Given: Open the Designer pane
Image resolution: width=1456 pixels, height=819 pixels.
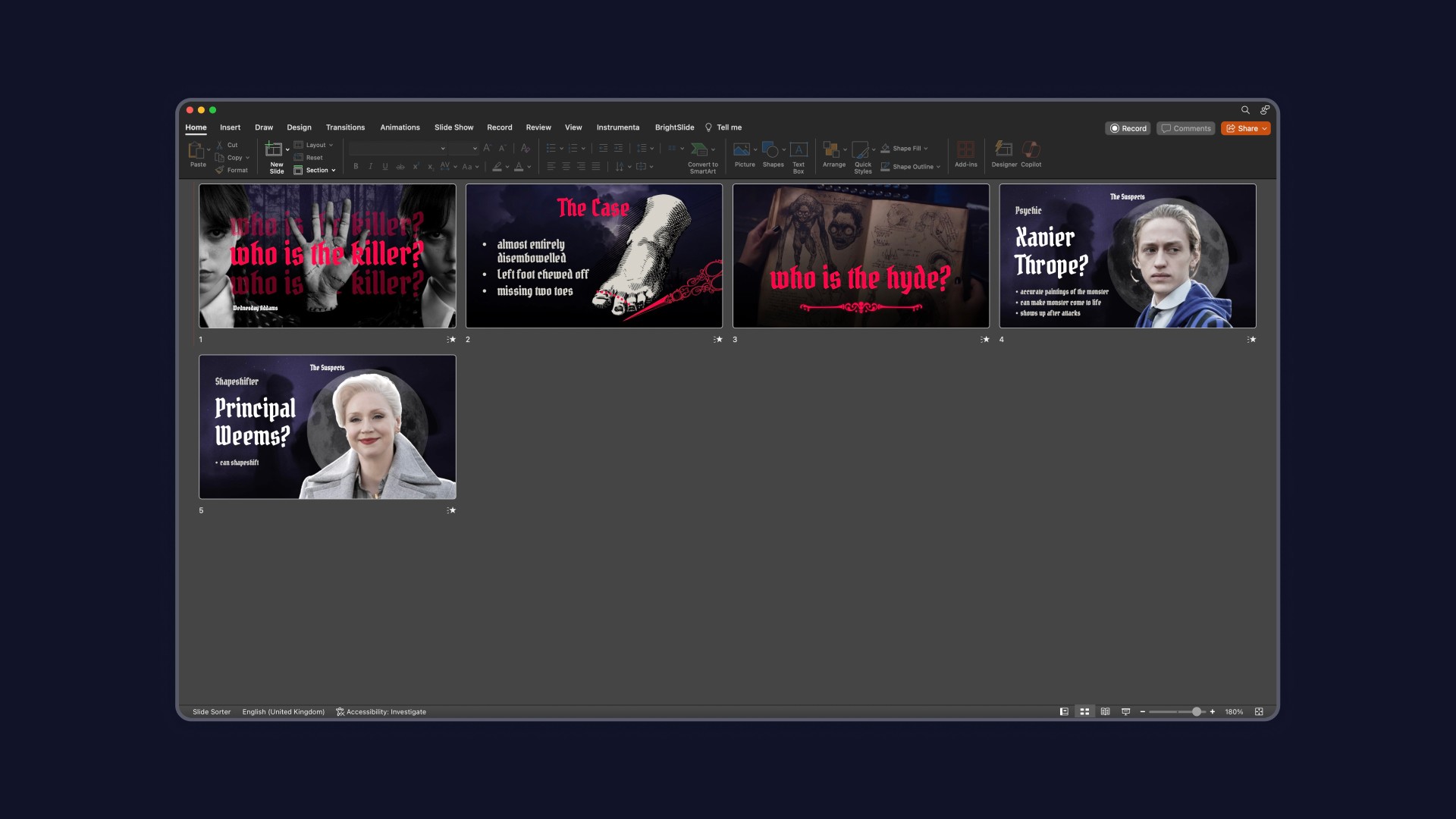Looking at the screenshot, I should [x=1003, y=150].
